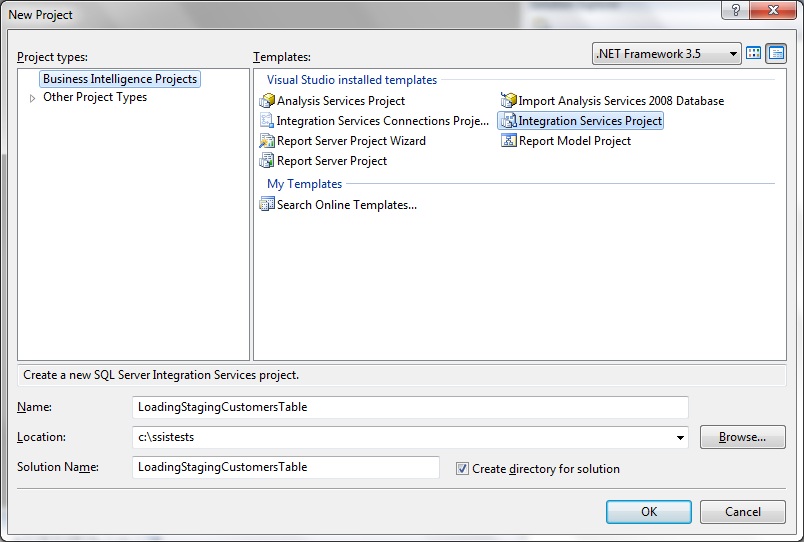The height and width of the screenshot is (542, 804).
Task: Open the Location path dropdown arrow
Action: [x=680, y=437]
